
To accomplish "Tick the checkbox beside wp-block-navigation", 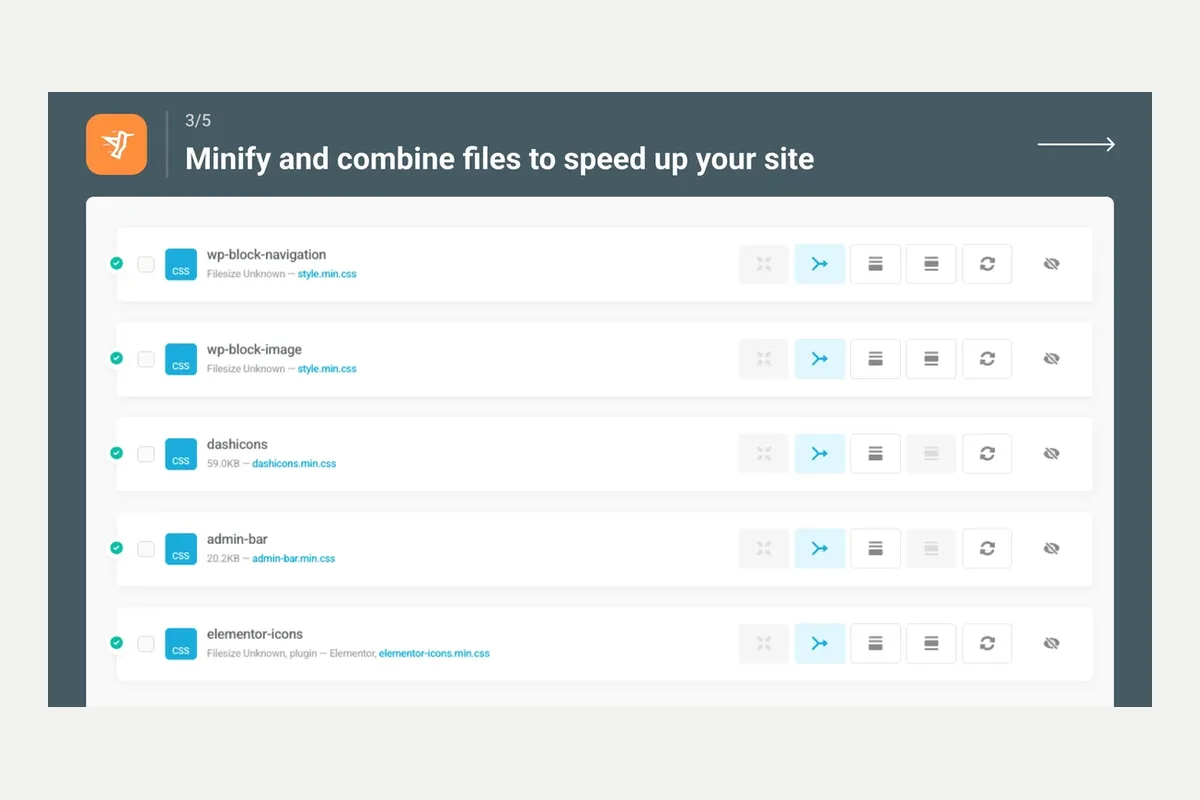I will click(x=146, y=264).
